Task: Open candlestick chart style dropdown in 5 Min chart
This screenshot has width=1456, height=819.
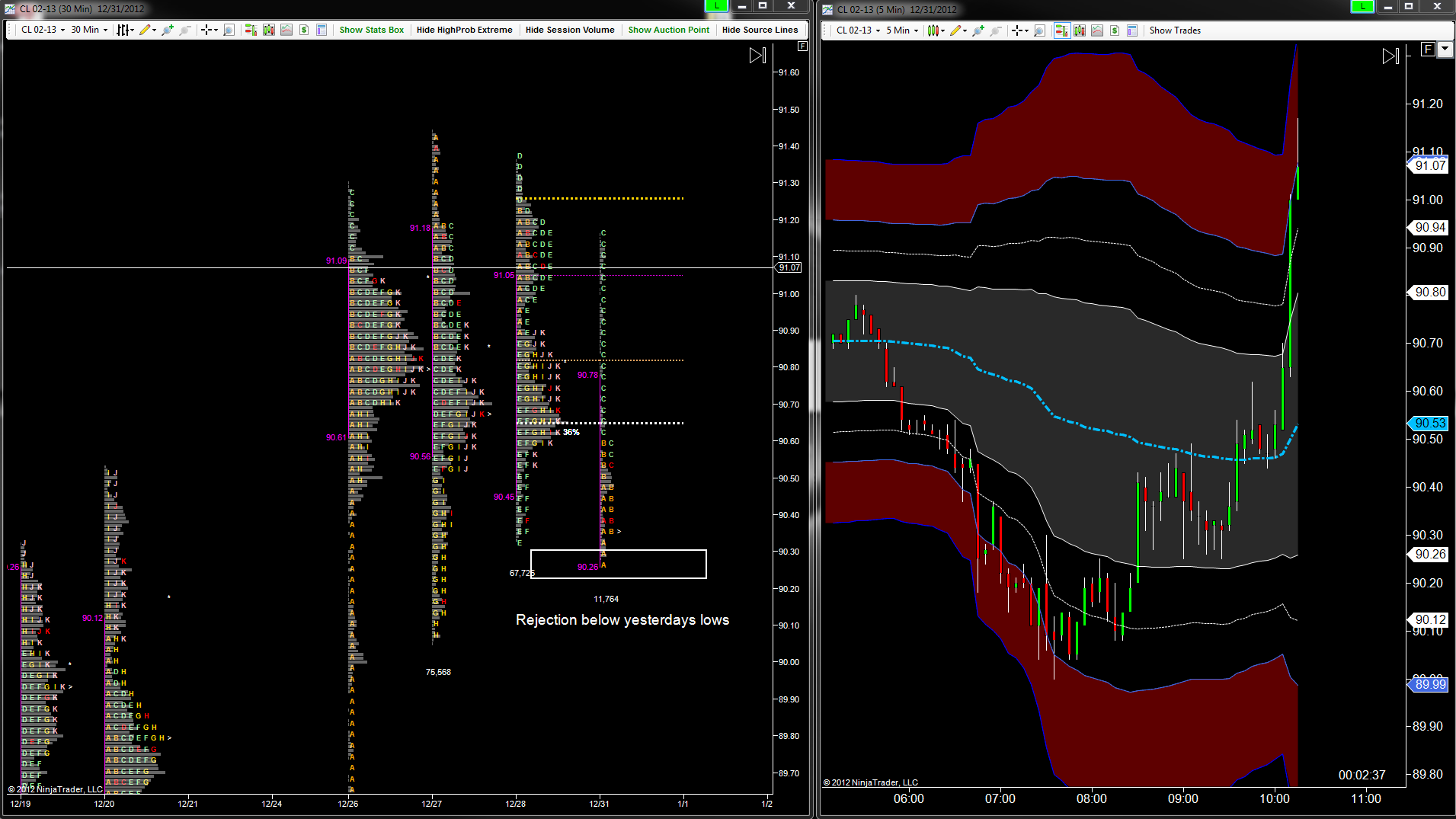Action: 936,30
